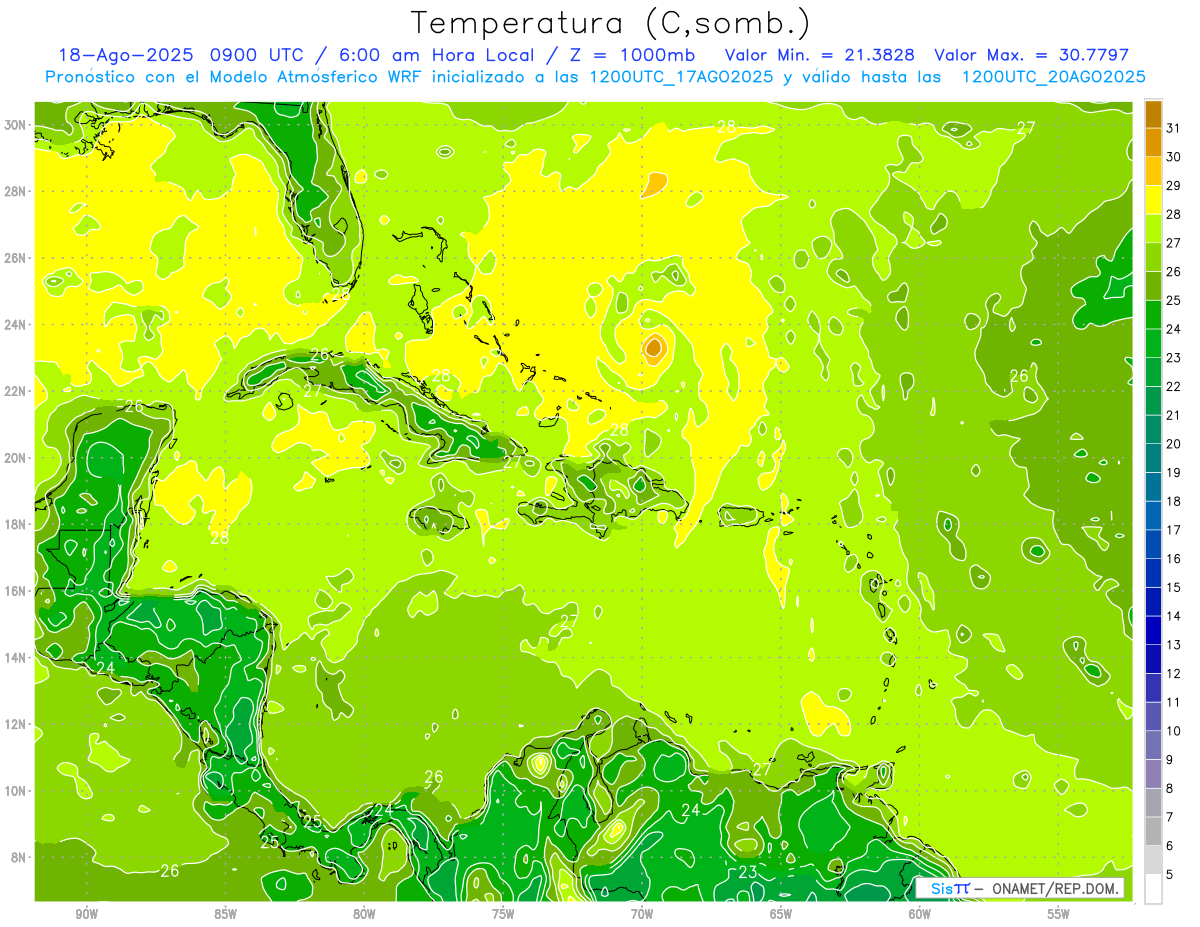Viewport: 1200px width, 927px height.
Task: Click the color scale label "14"
Action: point(1174,616)
